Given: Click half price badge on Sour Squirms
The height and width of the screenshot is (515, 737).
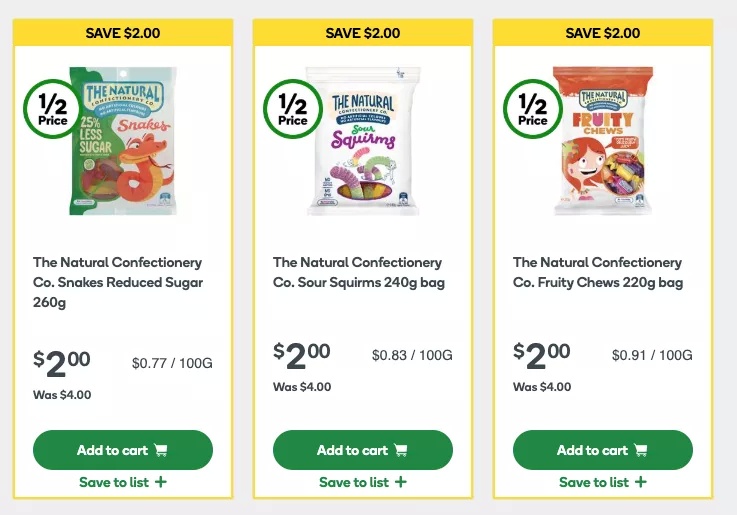Looking at the screenshot, I should [x=293, y=109].
